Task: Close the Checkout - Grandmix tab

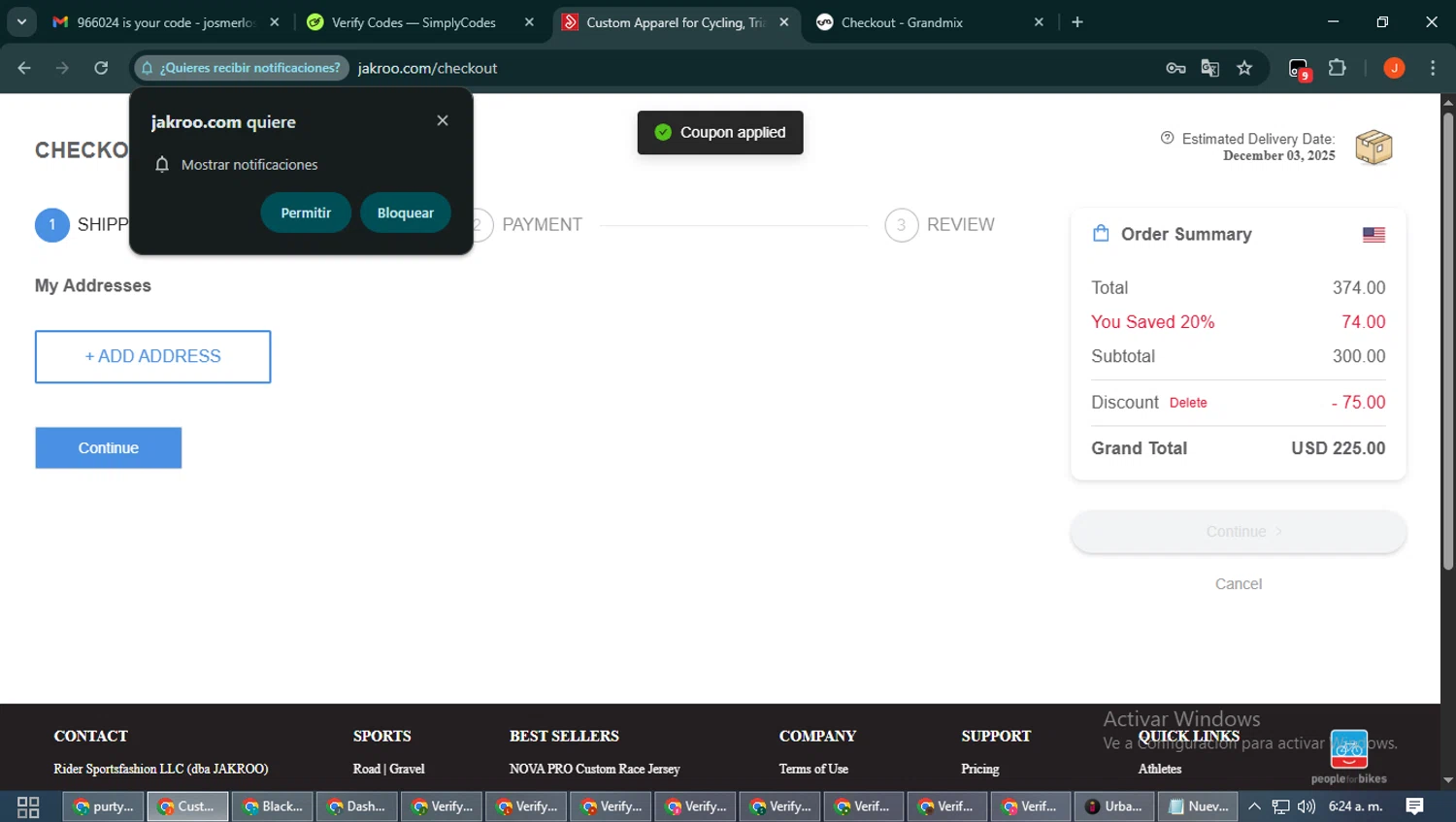Action: tap(1039, 22)
